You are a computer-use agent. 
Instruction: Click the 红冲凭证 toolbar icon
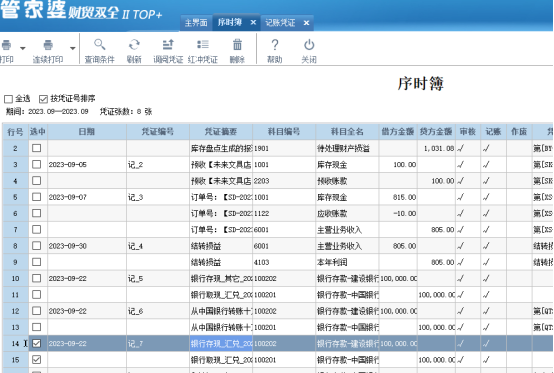(203, 45)
